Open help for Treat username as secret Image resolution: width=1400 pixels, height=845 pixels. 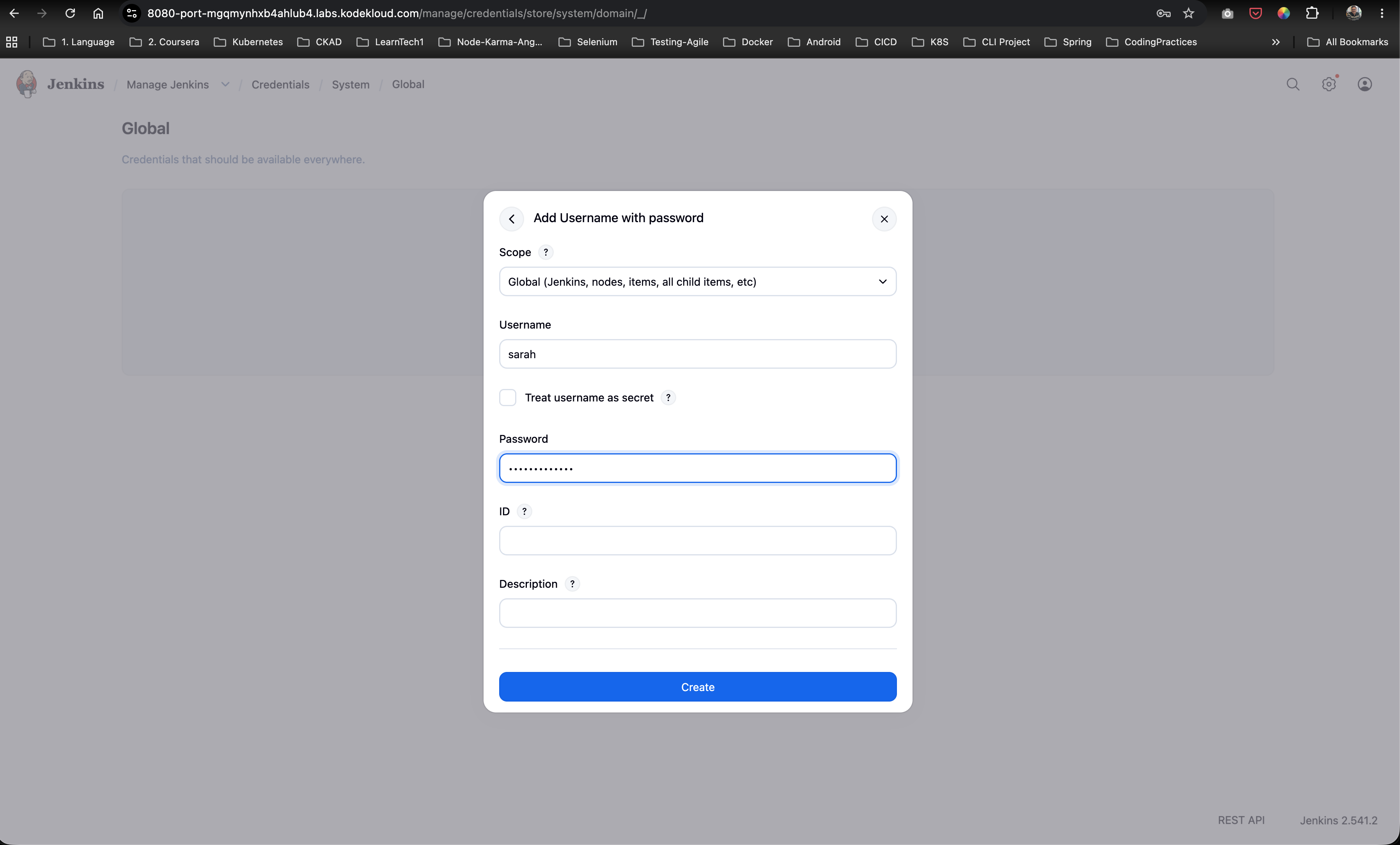click(x=668, y=398)
